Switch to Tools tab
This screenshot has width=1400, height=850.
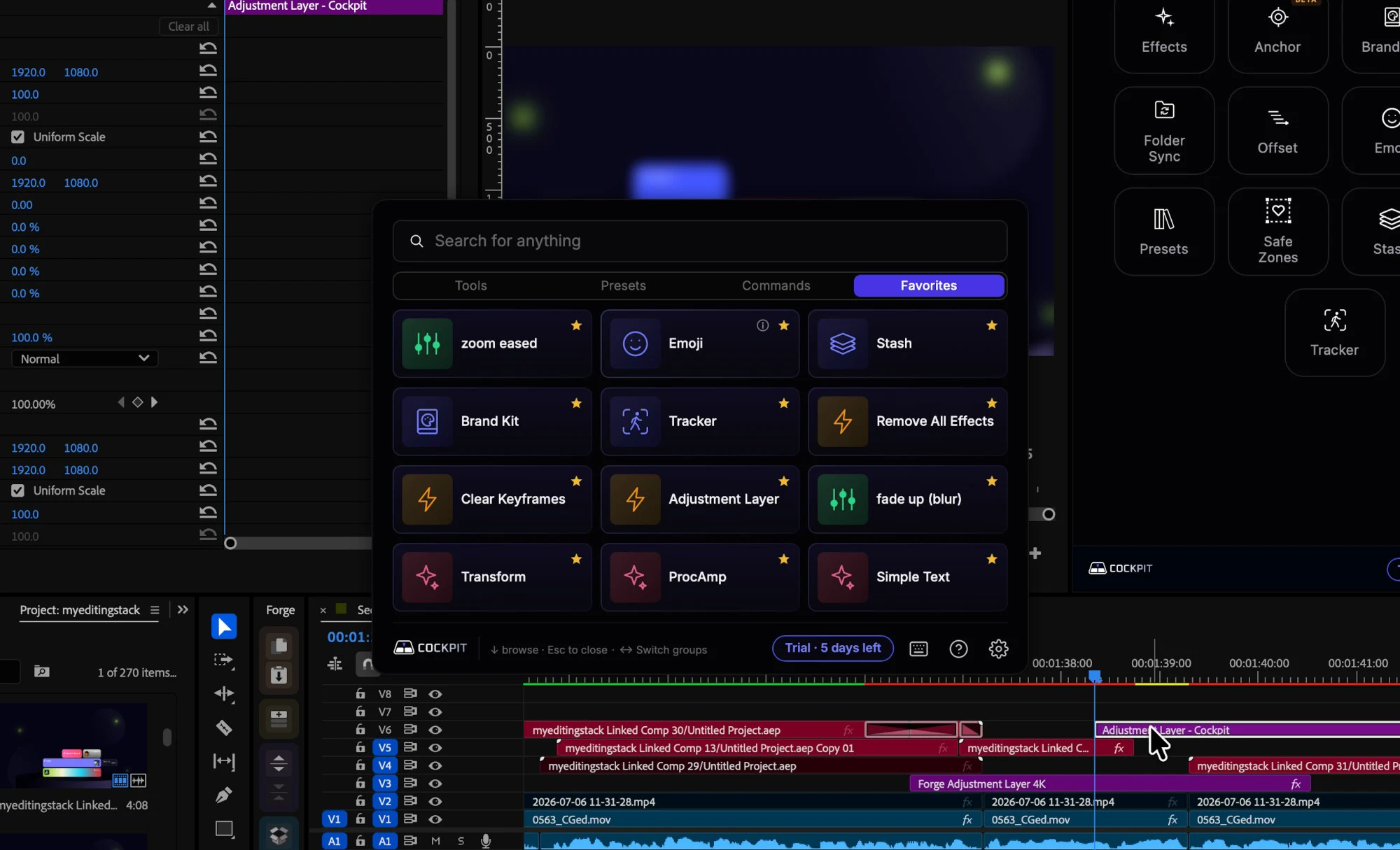(470, 285)
